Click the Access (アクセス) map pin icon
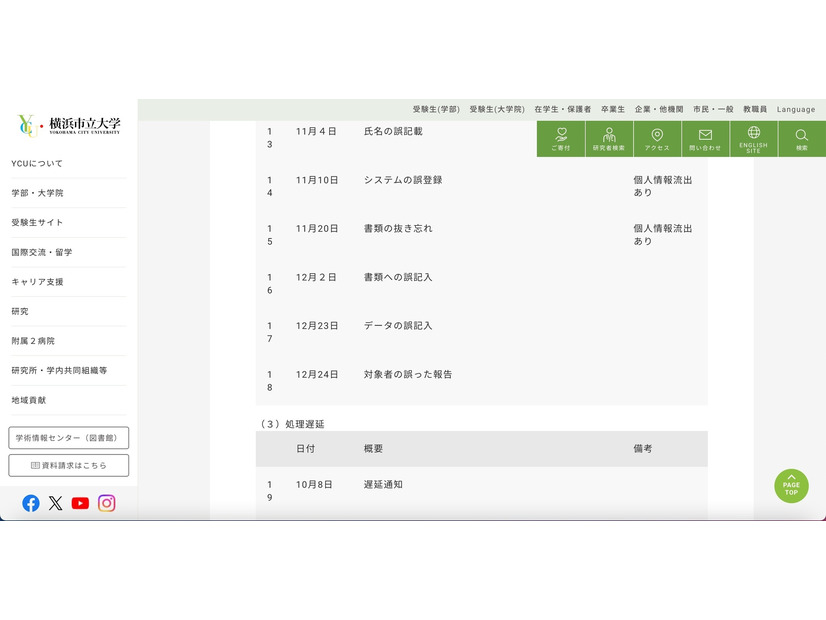This screenshot has width=826, height=620. point(657,138)
